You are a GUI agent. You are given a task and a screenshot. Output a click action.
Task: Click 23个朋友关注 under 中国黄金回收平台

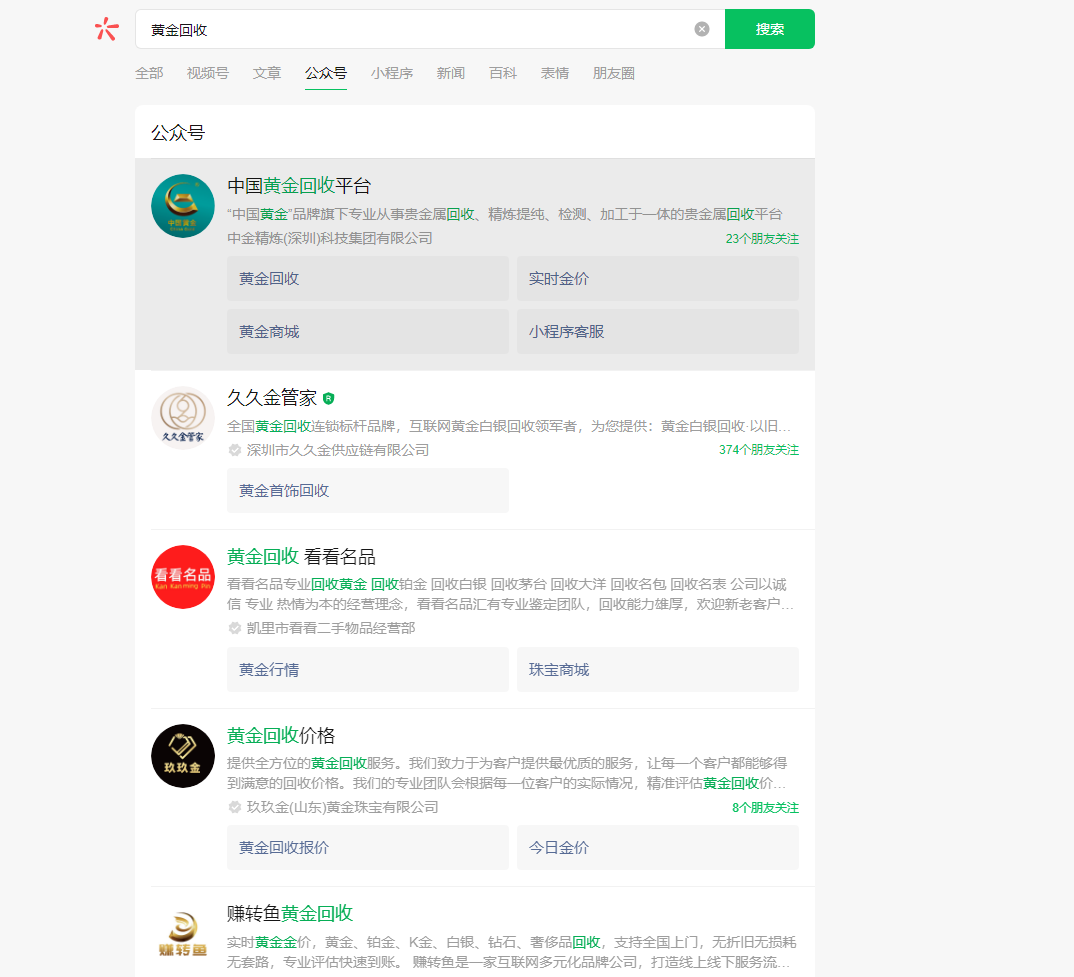click(x=762, y=238)
